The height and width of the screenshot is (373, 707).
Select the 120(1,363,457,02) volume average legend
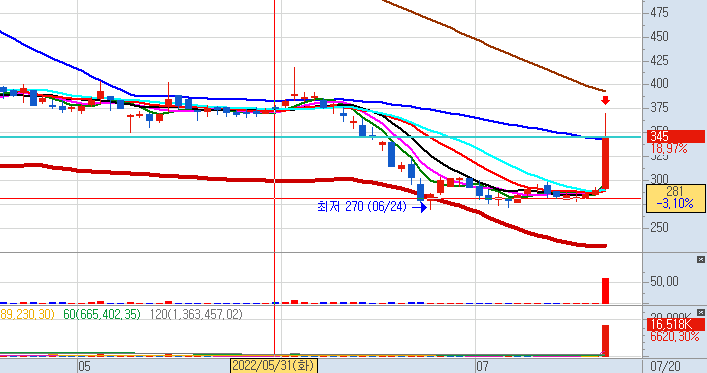(196, 314)
